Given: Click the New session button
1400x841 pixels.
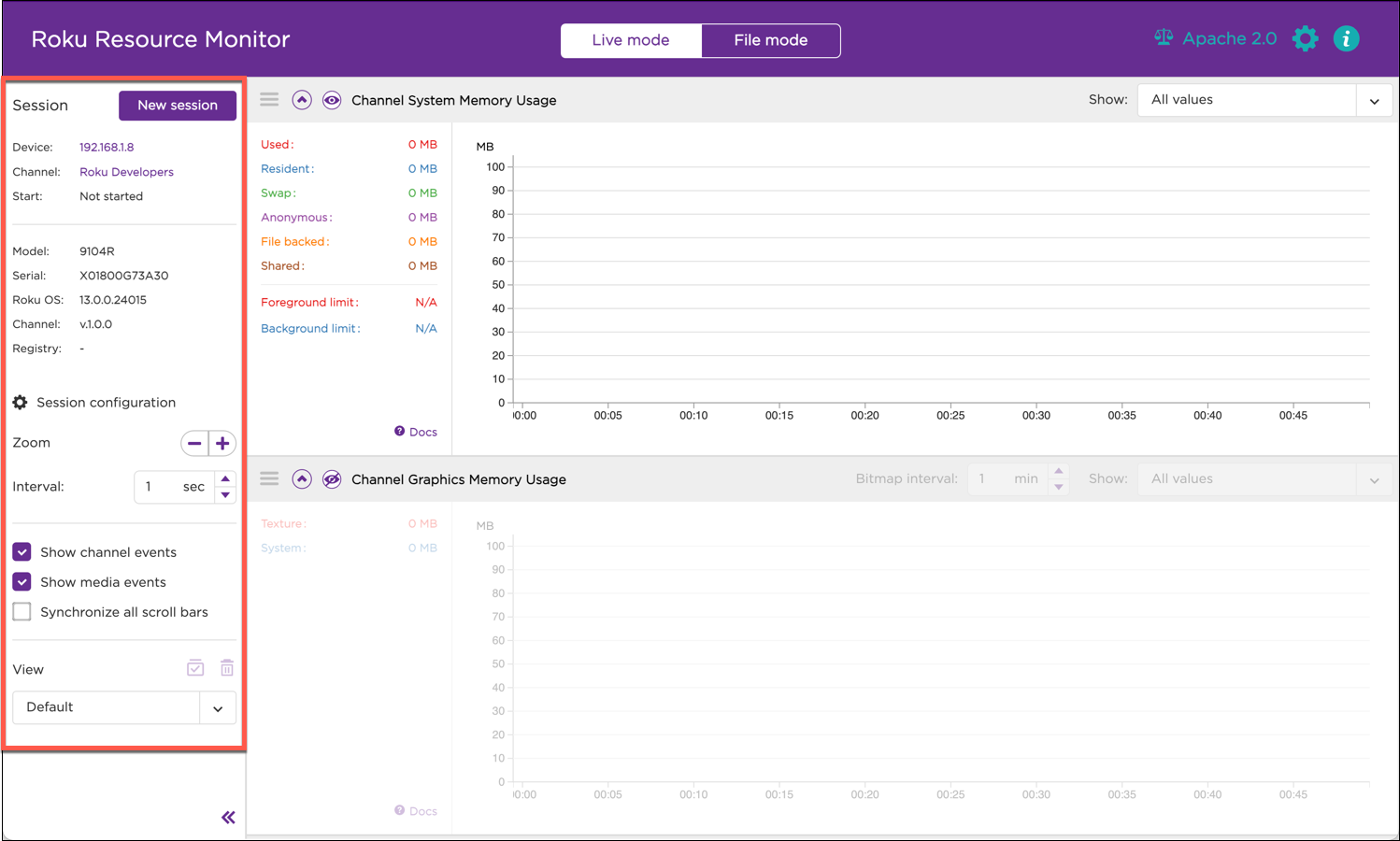Looking at the screenshot, I should pos(178,106).
